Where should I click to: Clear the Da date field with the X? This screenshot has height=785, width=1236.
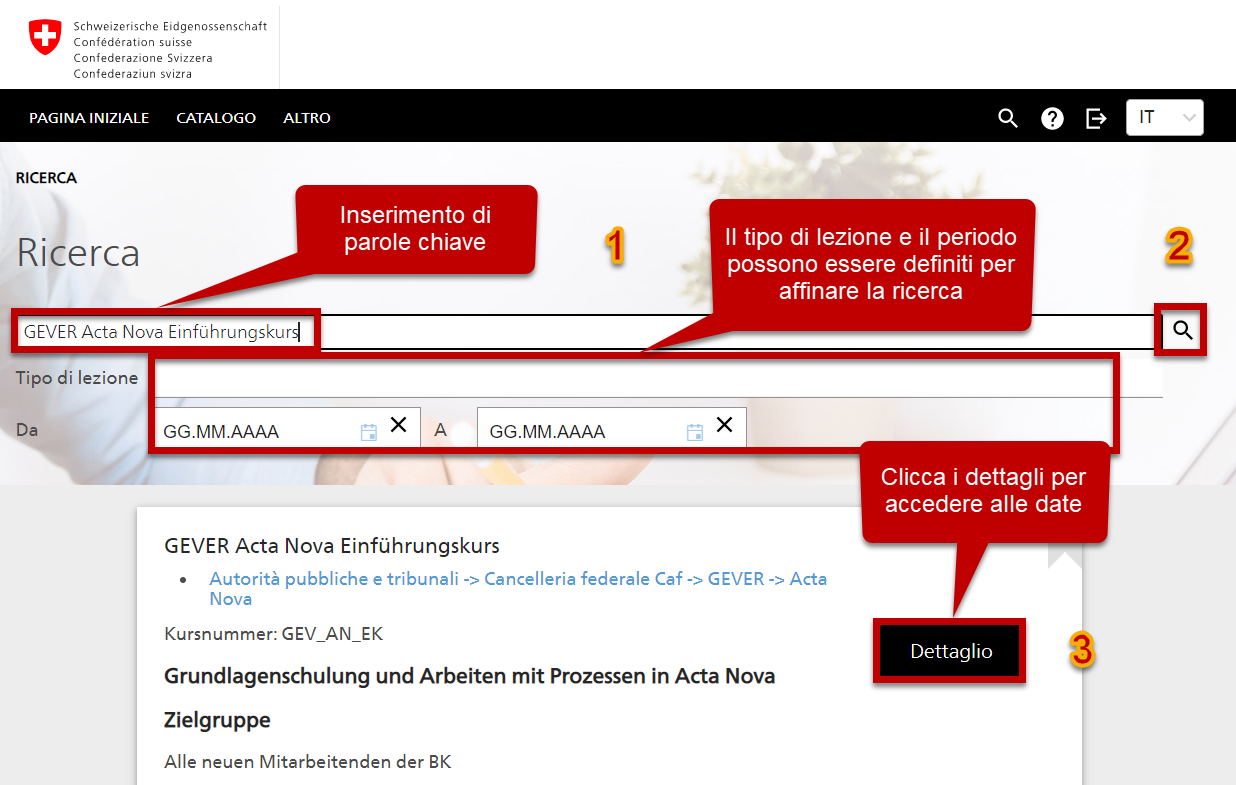(398, 425)
